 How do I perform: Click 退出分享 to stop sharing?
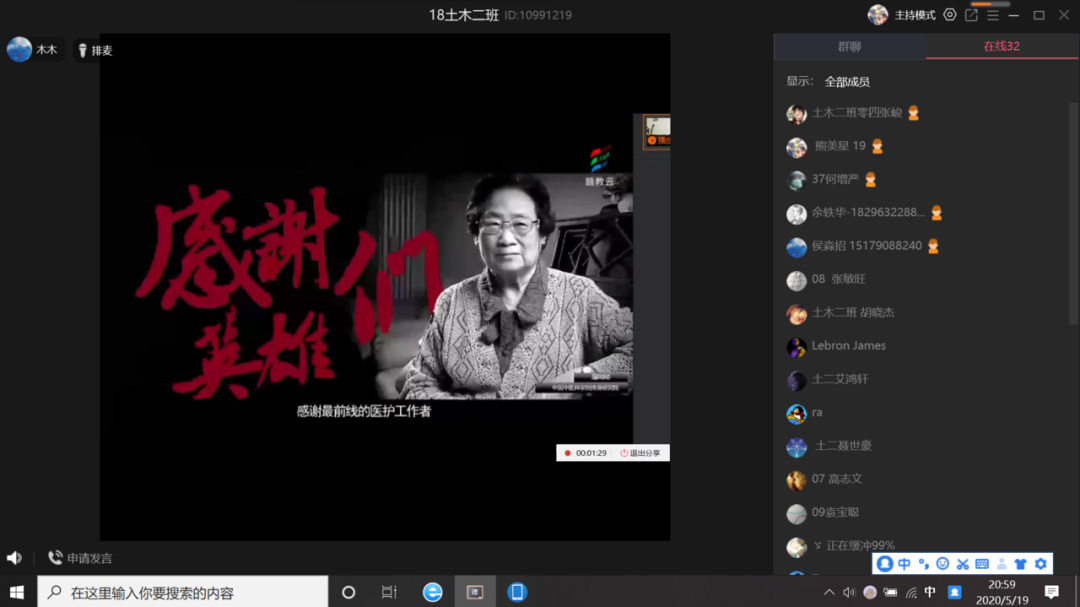(x=641, y=453)
